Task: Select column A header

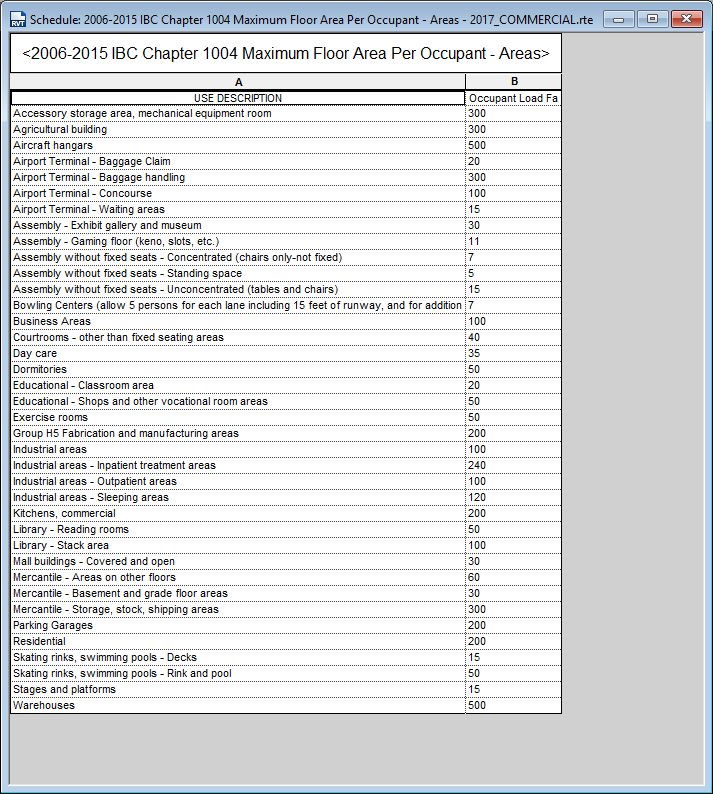Action: 238,82
